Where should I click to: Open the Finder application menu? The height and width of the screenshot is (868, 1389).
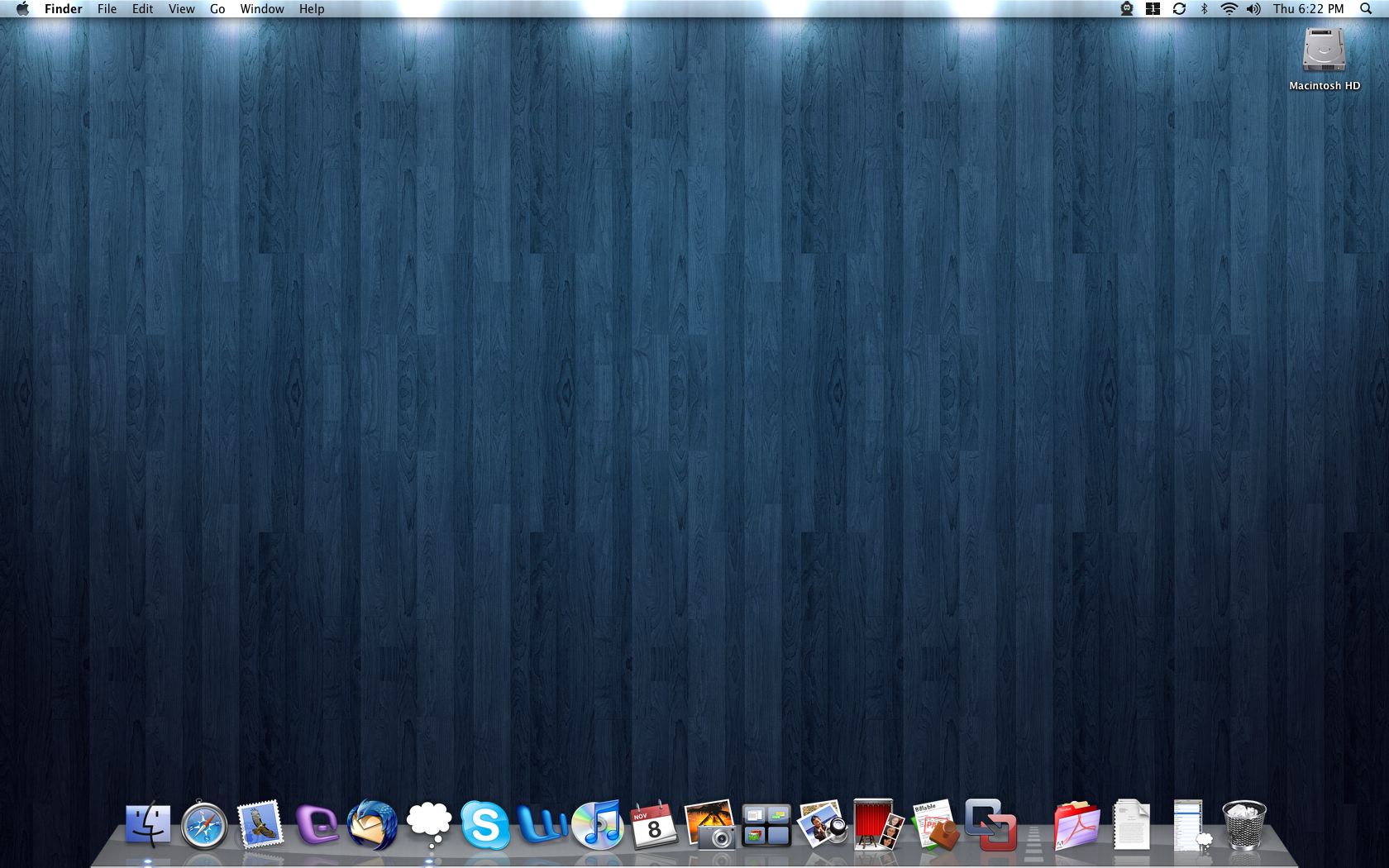click(64, 9)
